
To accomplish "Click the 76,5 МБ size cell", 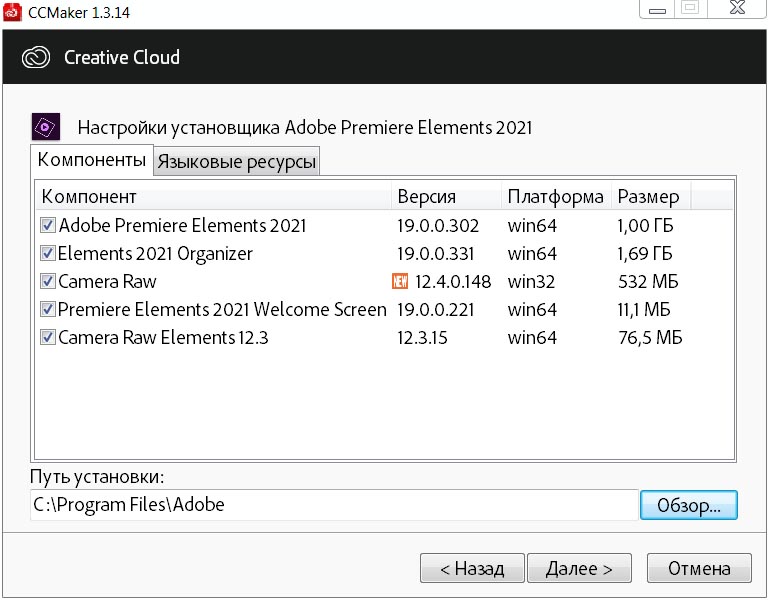I will tap(650, 338).
